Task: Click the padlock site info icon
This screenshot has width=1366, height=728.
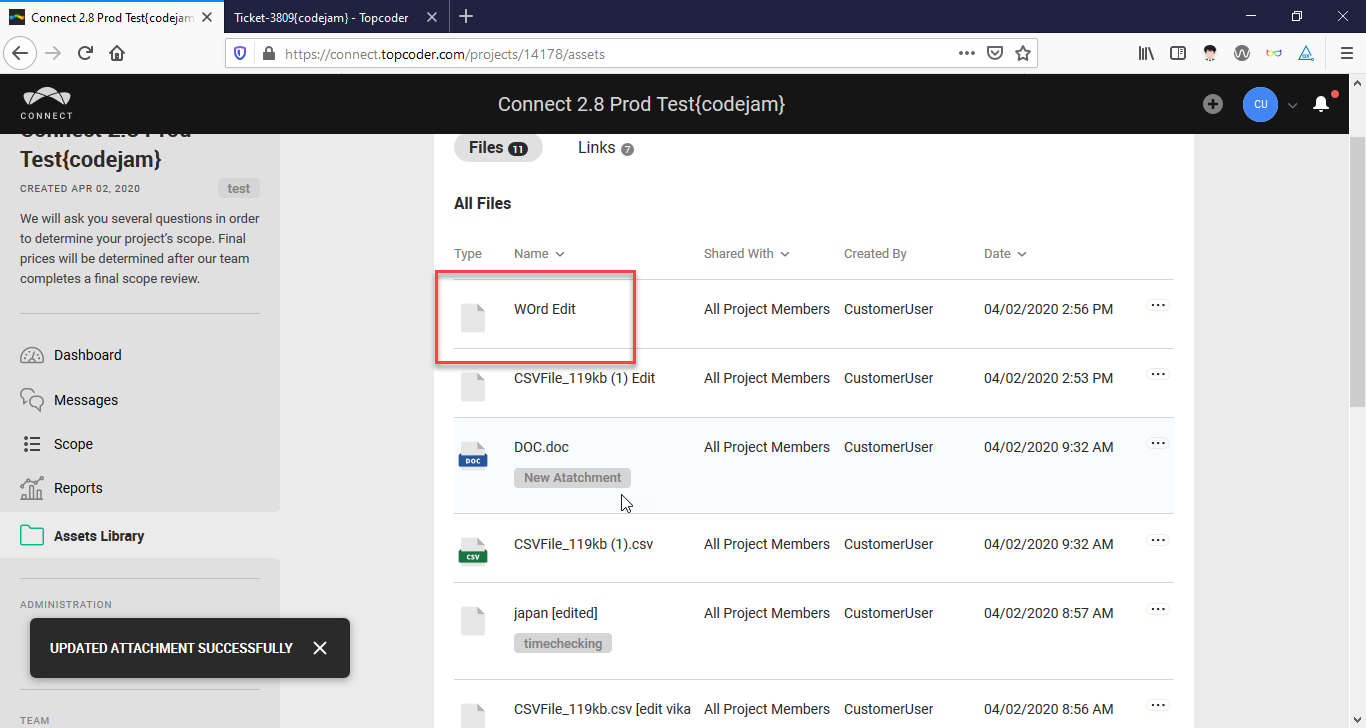Action: point(268,54)
